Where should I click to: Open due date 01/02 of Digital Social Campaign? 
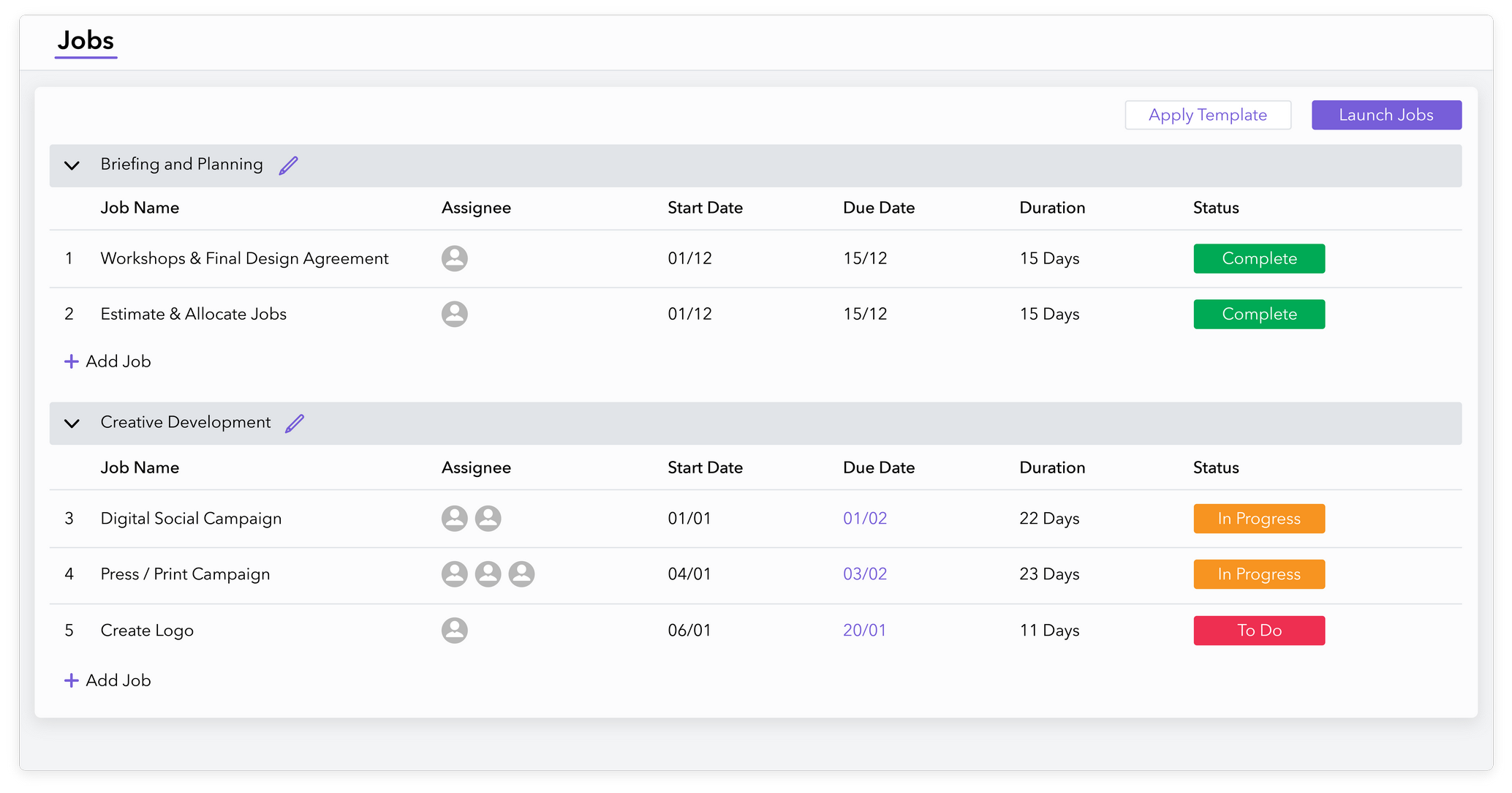865,518
